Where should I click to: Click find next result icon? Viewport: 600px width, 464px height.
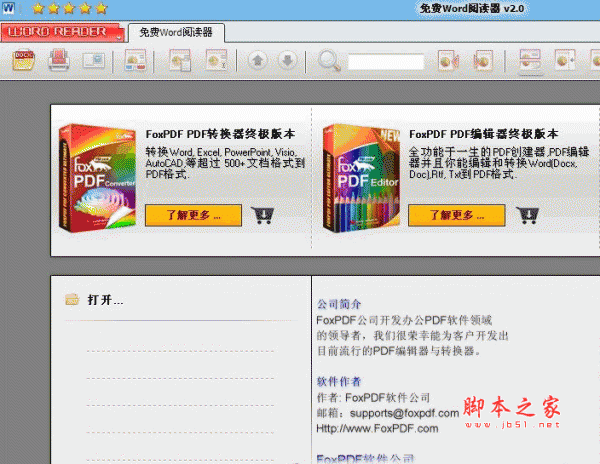tap(483, 60)
